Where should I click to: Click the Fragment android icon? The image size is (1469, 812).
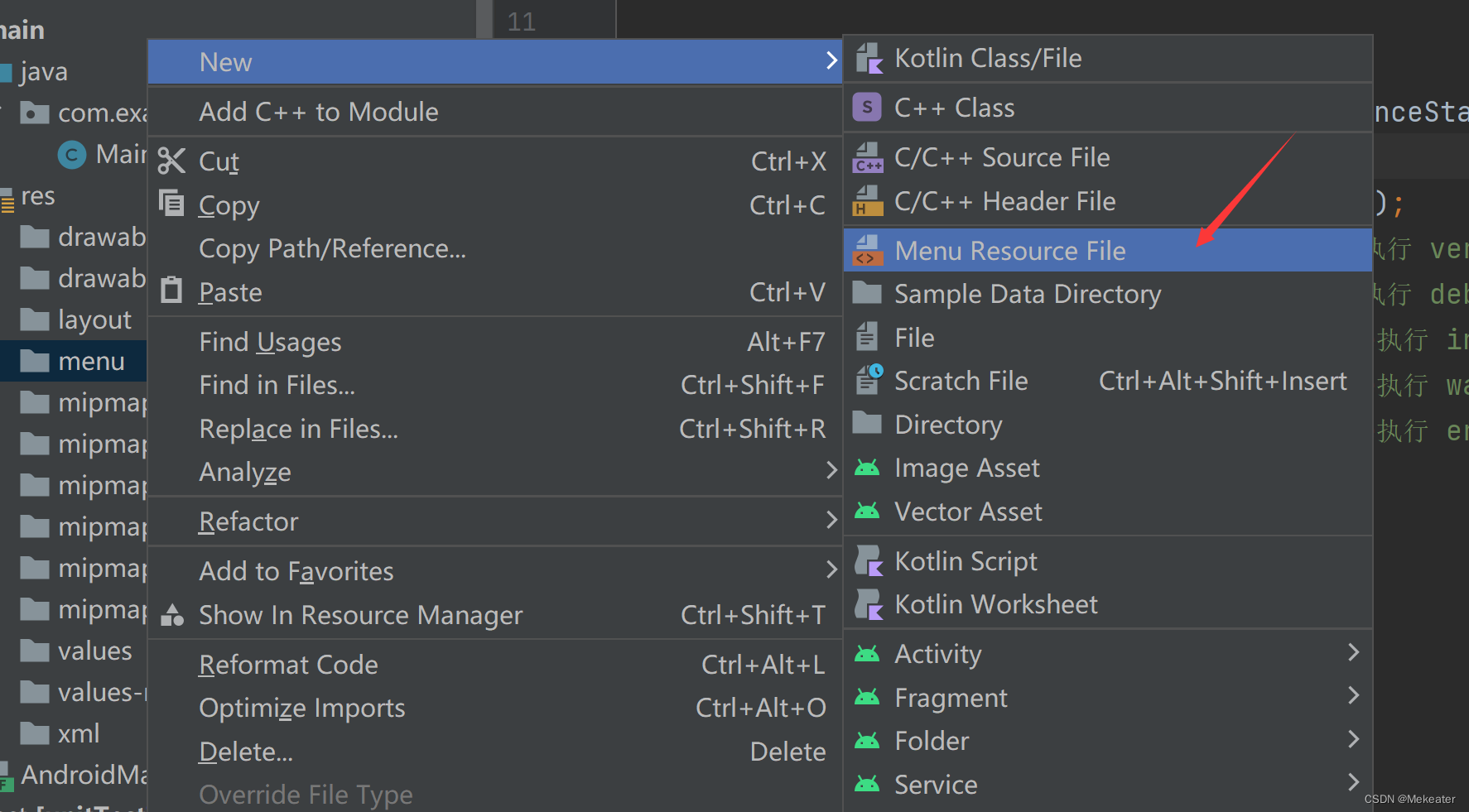pos(867,697)
